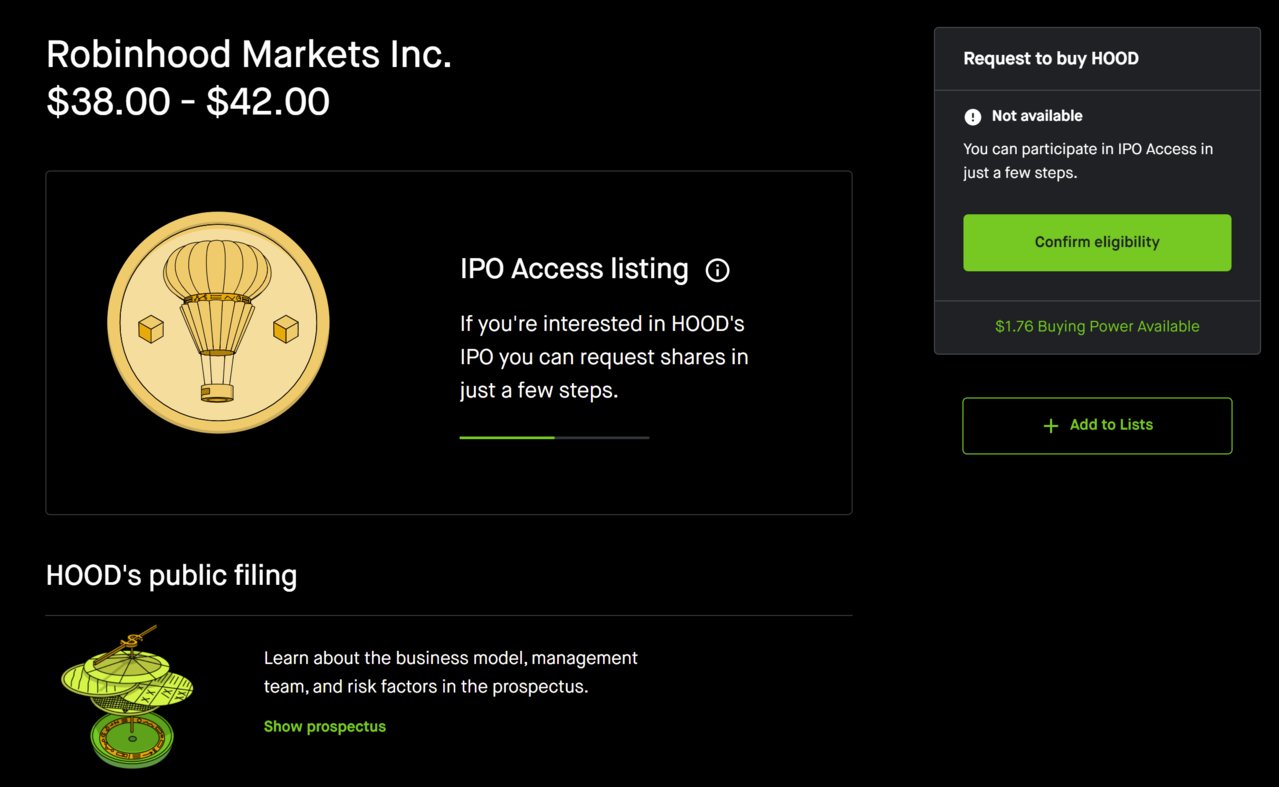Click the left cube on the balloon coin
The image size is (1279, 787).
151,329
